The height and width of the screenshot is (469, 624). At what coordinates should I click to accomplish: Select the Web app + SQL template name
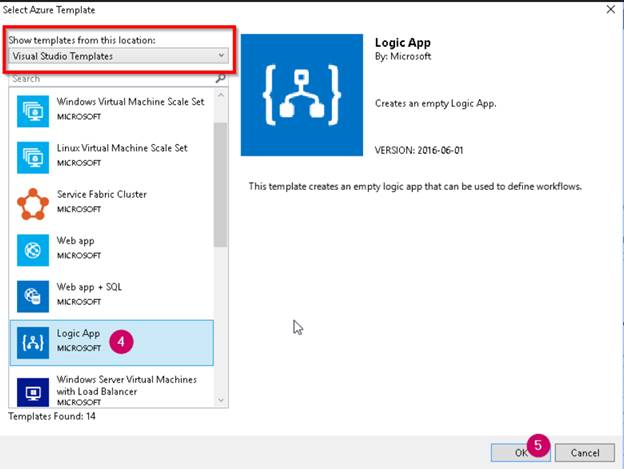click(x=89, y=287)
